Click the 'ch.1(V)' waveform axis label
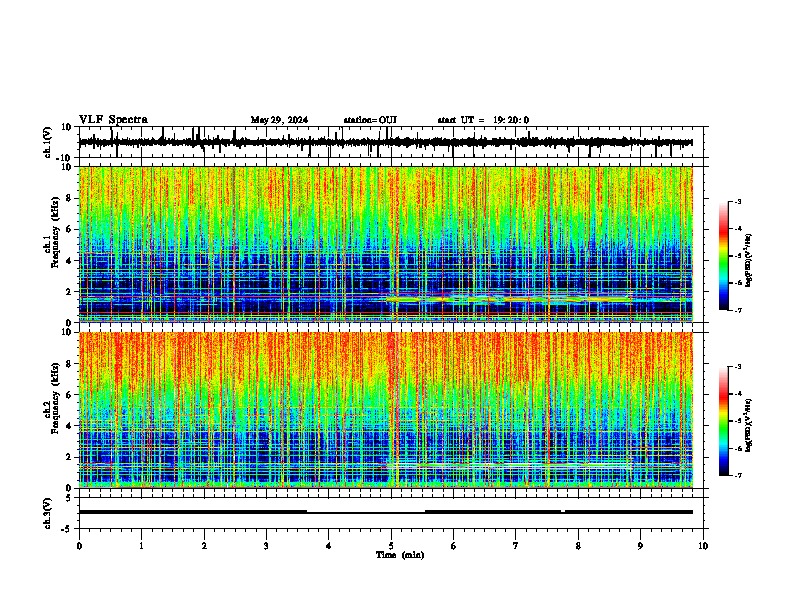Image resolution: width=792 pixels, height=612 pixels. pyautogui.click(x=48, y=142)
